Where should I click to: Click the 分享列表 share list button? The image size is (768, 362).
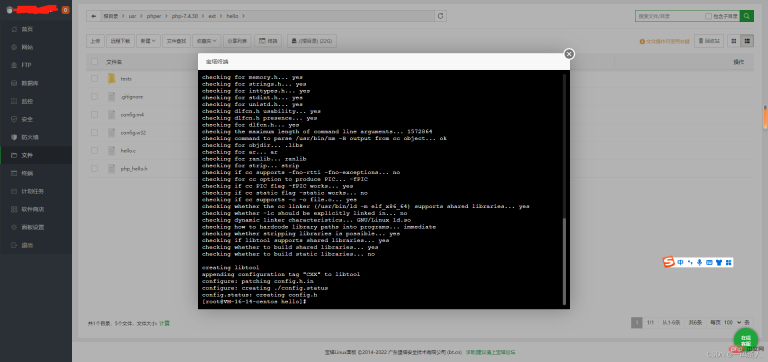pos(238,41)
